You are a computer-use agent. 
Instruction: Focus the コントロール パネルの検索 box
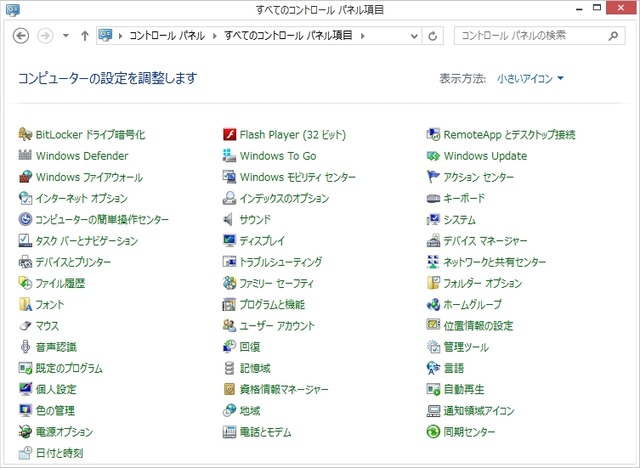point(540,36)
